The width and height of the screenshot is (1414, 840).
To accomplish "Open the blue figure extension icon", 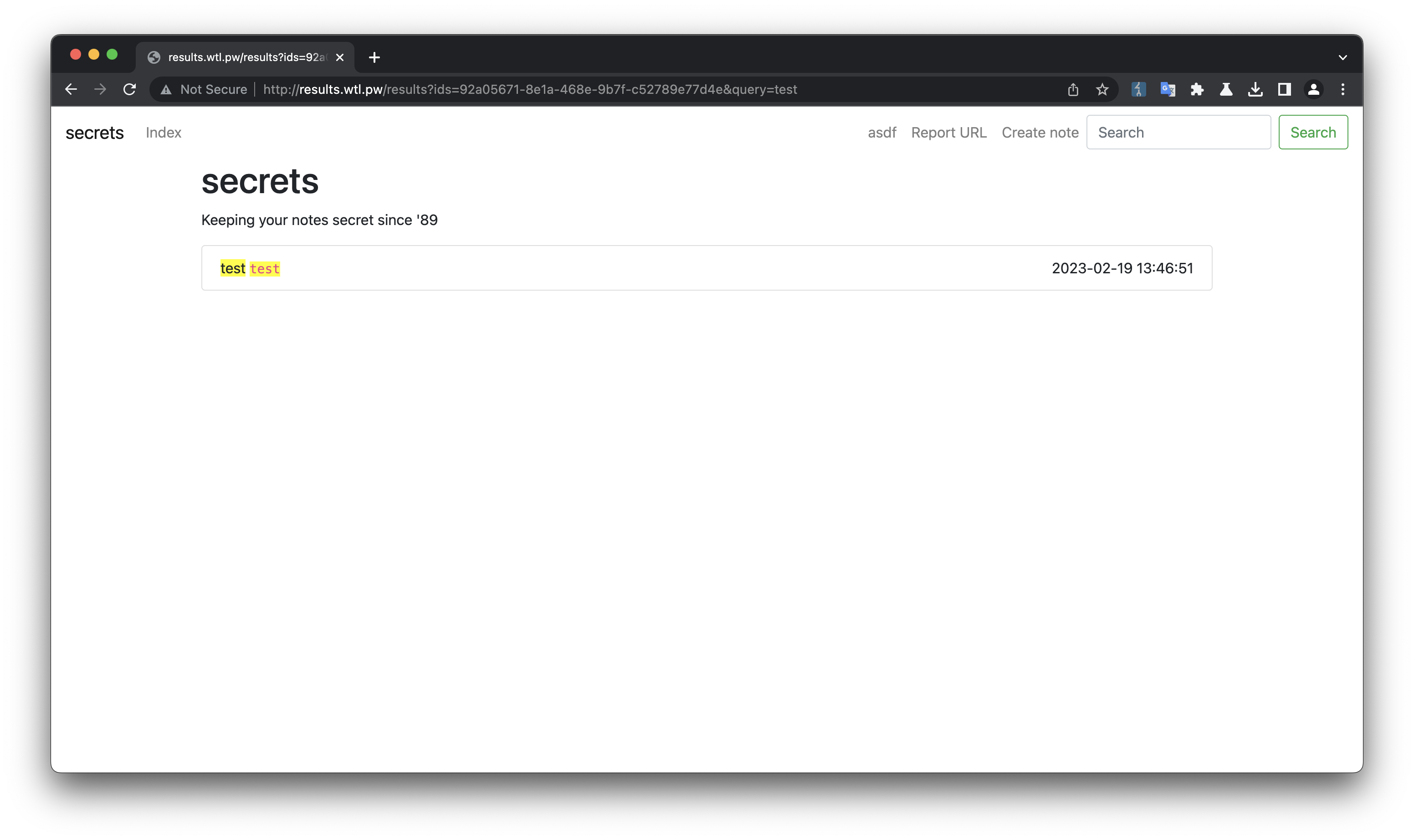I will click(x=1138, y=89).
